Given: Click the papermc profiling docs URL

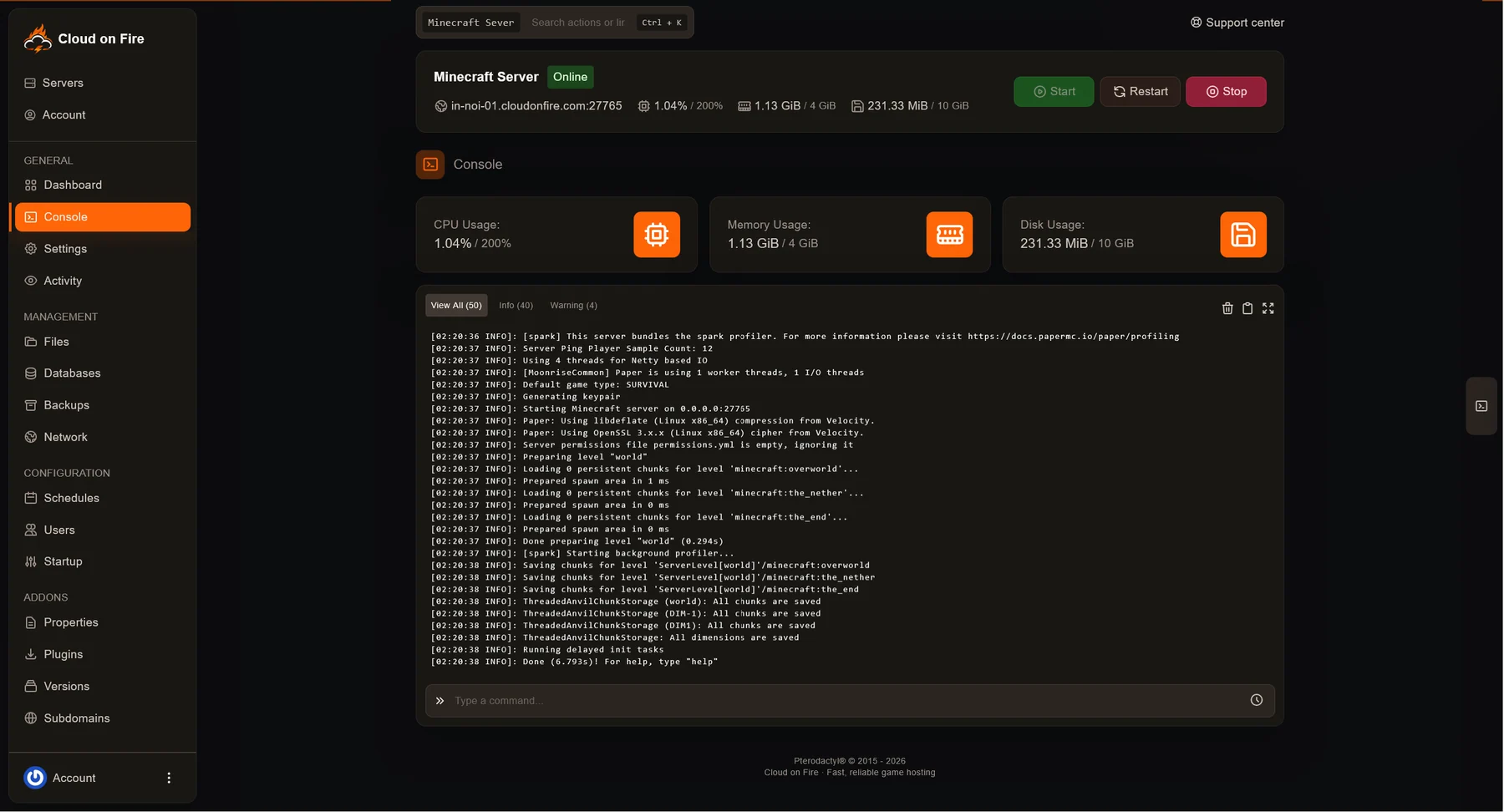Looking at the screenshot, I should click(1074, 337).
